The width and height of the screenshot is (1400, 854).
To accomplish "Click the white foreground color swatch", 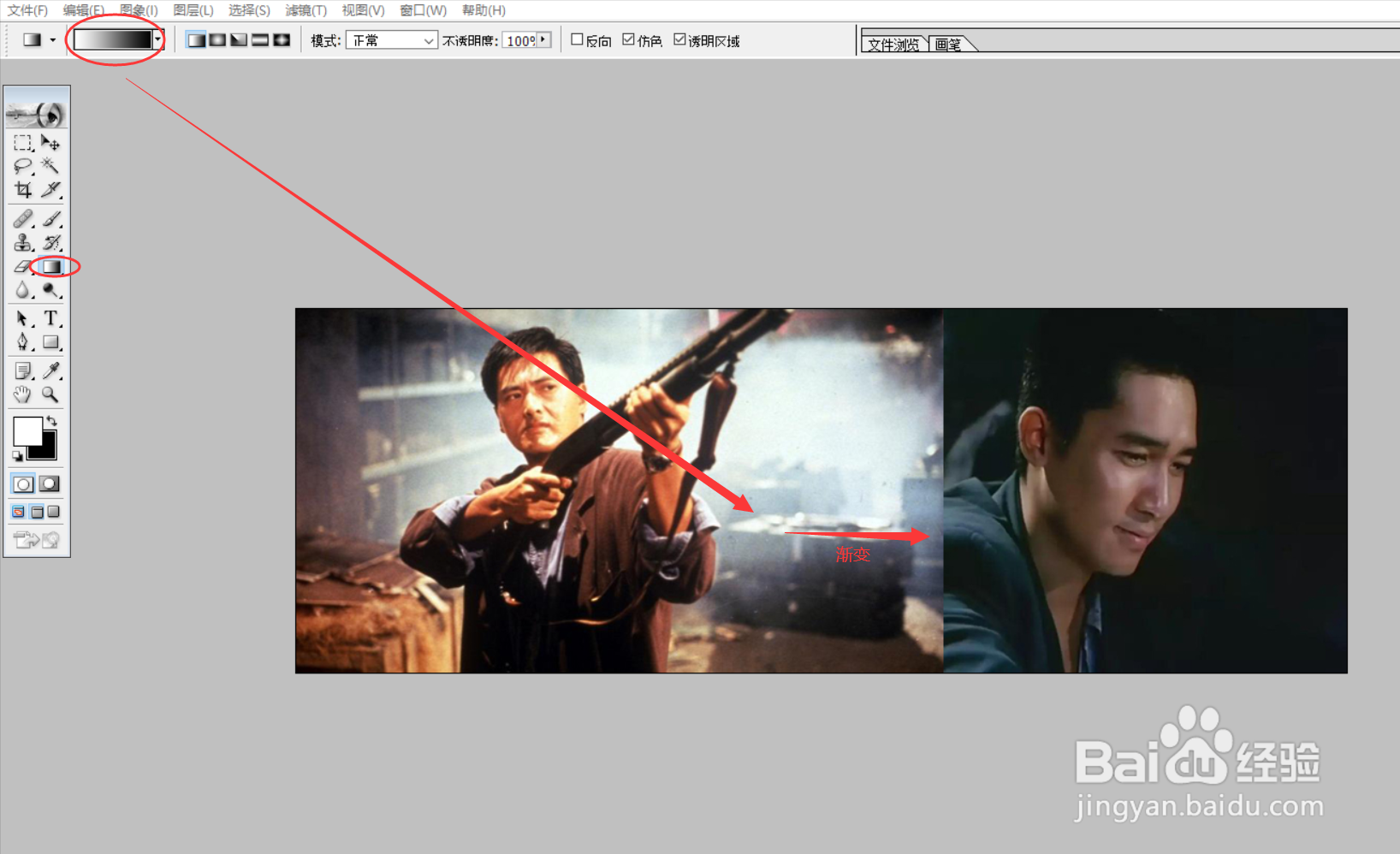I will click(x=27, y=431).
